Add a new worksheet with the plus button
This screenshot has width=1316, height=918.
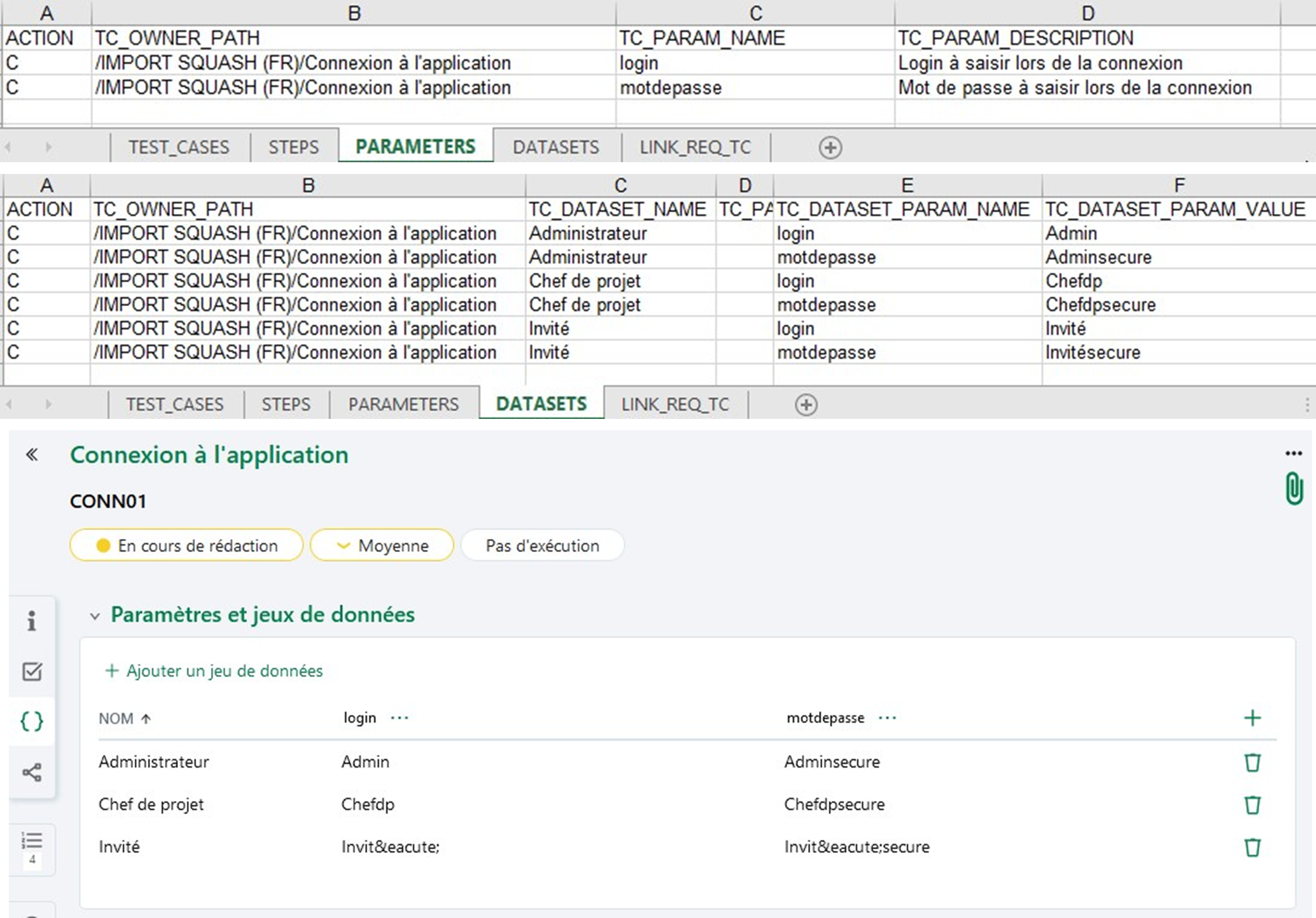806,404
